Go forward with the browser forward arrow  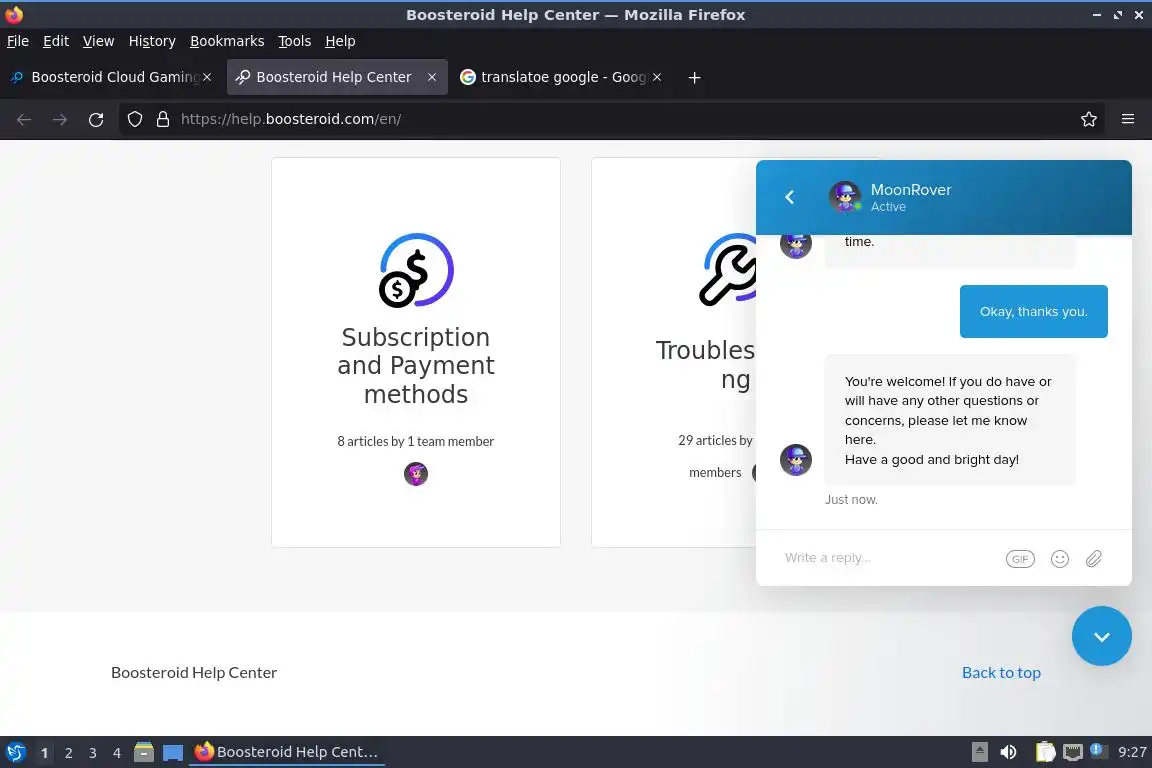tap(60, 119)
